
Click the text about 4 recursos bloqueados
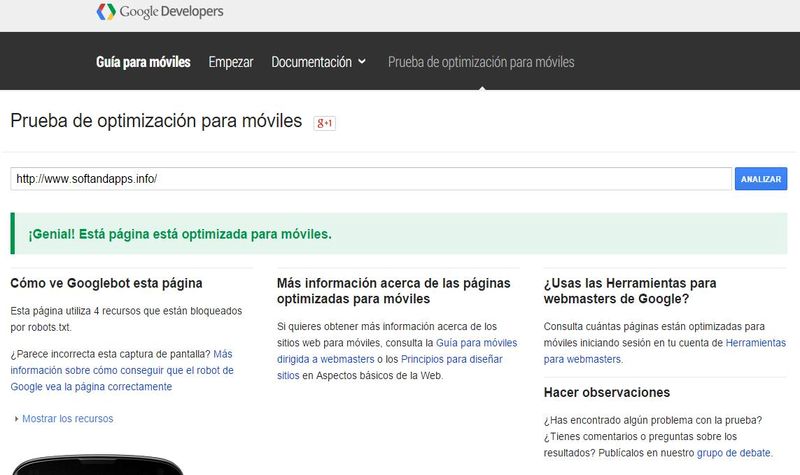pyautogui.click(x=126, y=319)
